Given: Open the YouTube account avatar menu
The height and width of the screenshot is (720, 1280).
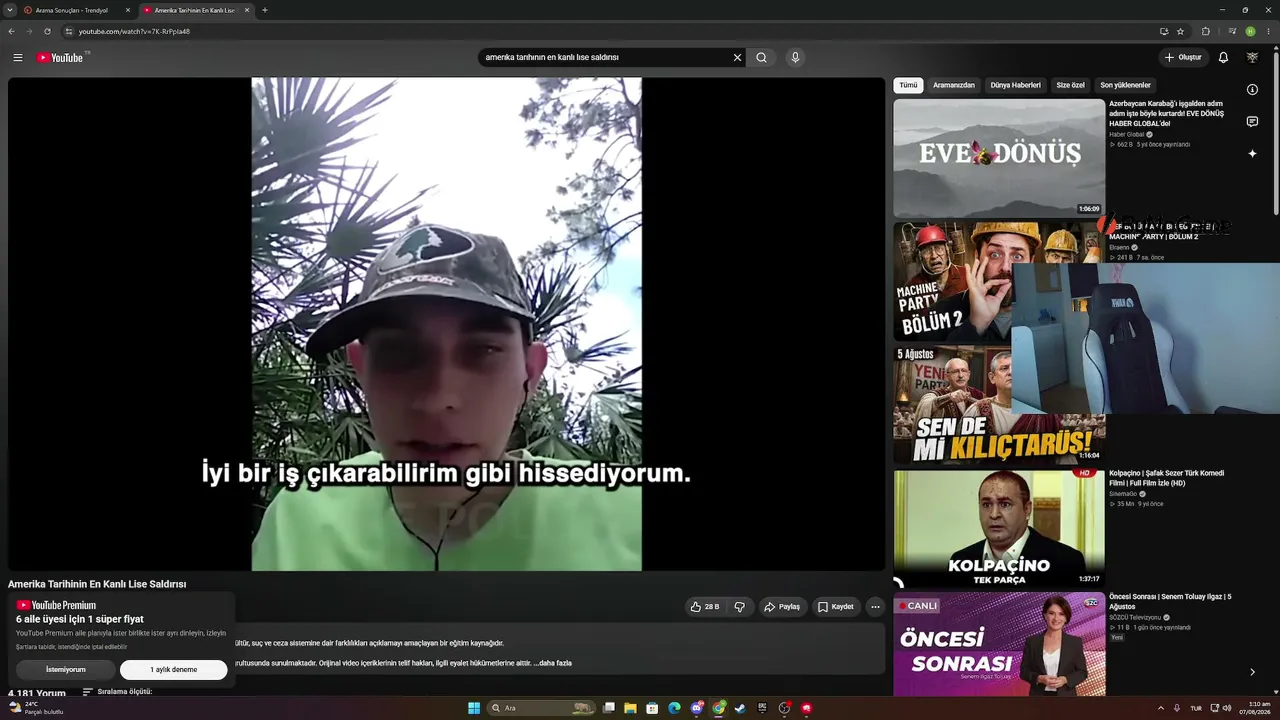Looking at the screenshot, I should [x=1252, y=57].
